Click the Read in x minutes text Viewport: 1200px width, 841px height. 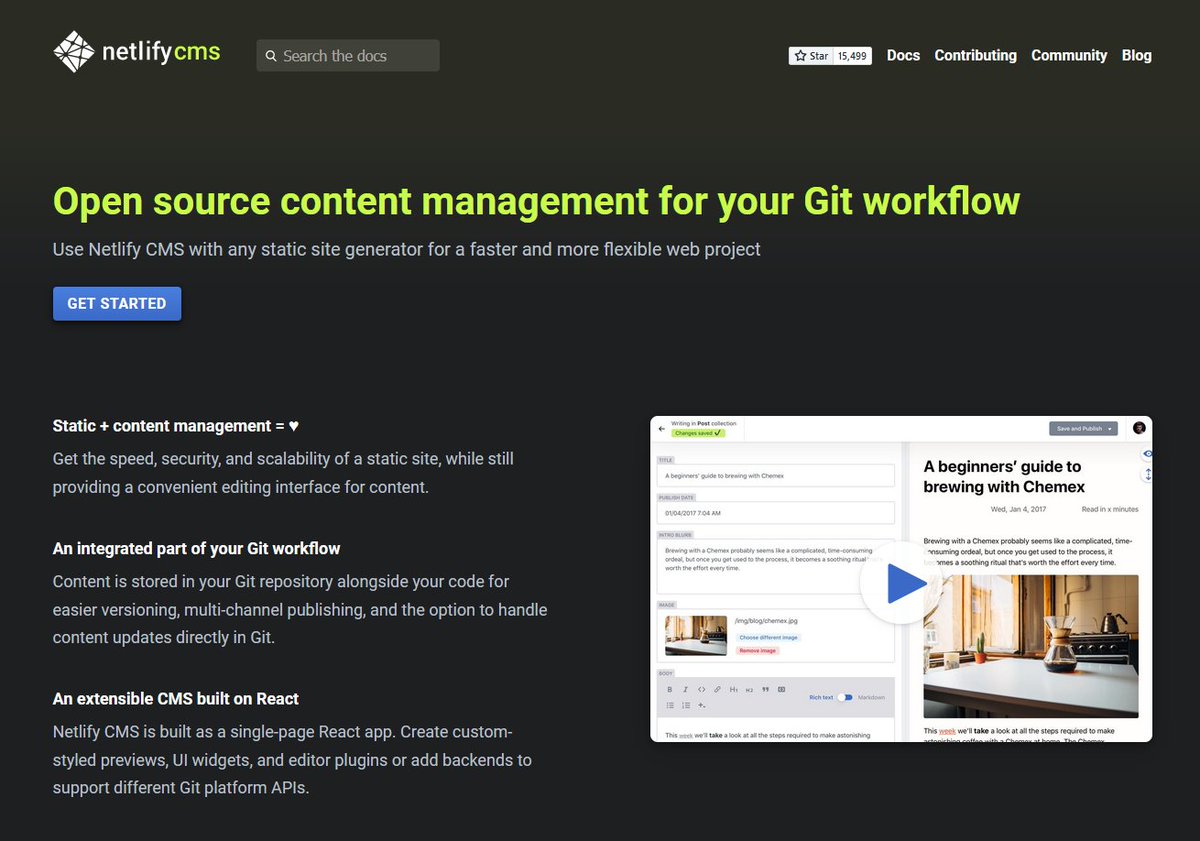1110,509
